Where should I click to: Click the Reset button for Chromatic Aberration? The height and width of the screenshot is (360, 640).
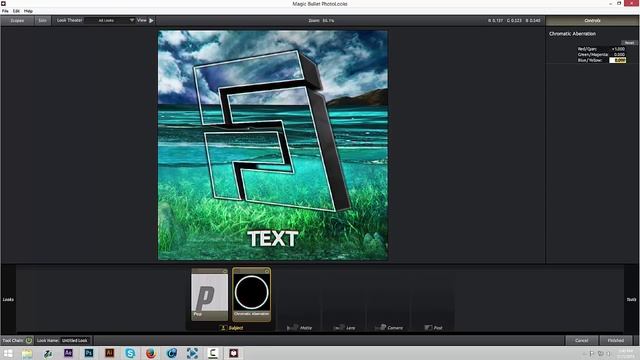click(x=629, y=42)
